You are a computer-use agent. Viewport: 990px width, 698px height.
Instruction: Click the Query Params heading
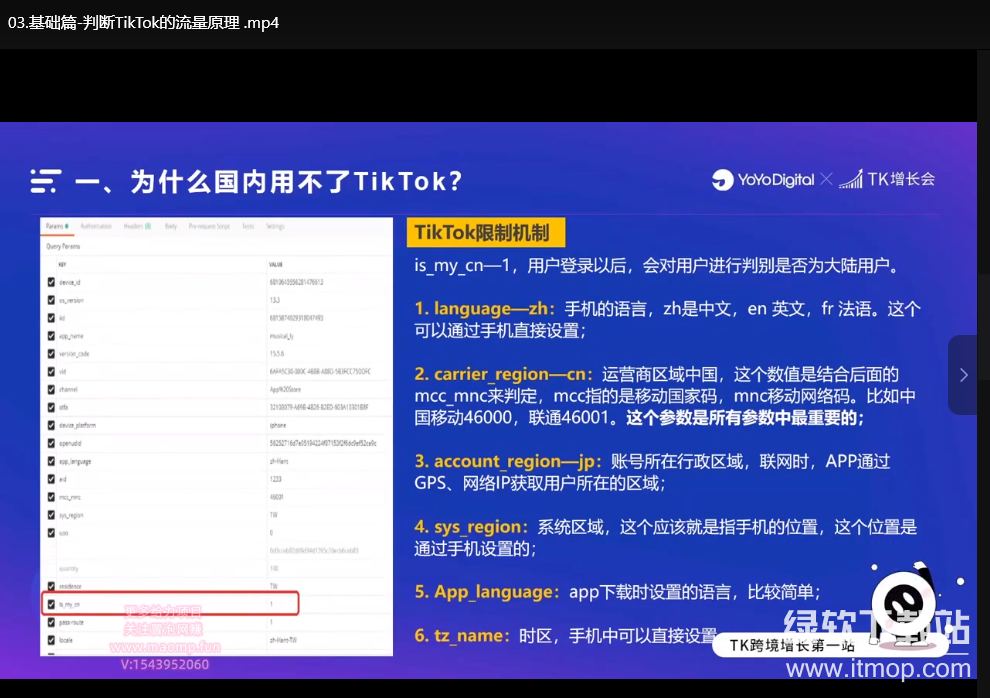click(63, 246)
